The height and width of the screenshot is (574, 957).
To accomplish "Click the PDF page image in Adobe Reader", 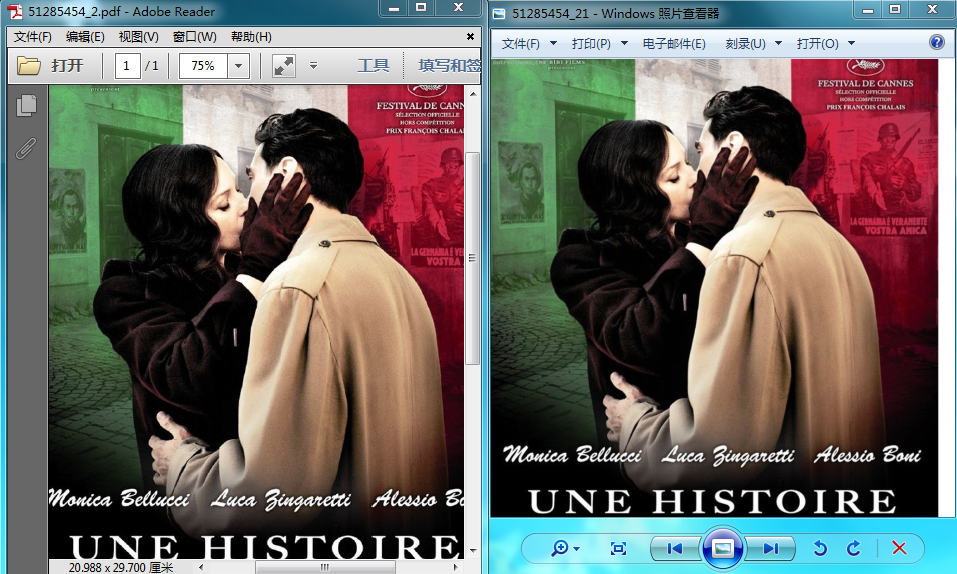I will tap(256, 322).
